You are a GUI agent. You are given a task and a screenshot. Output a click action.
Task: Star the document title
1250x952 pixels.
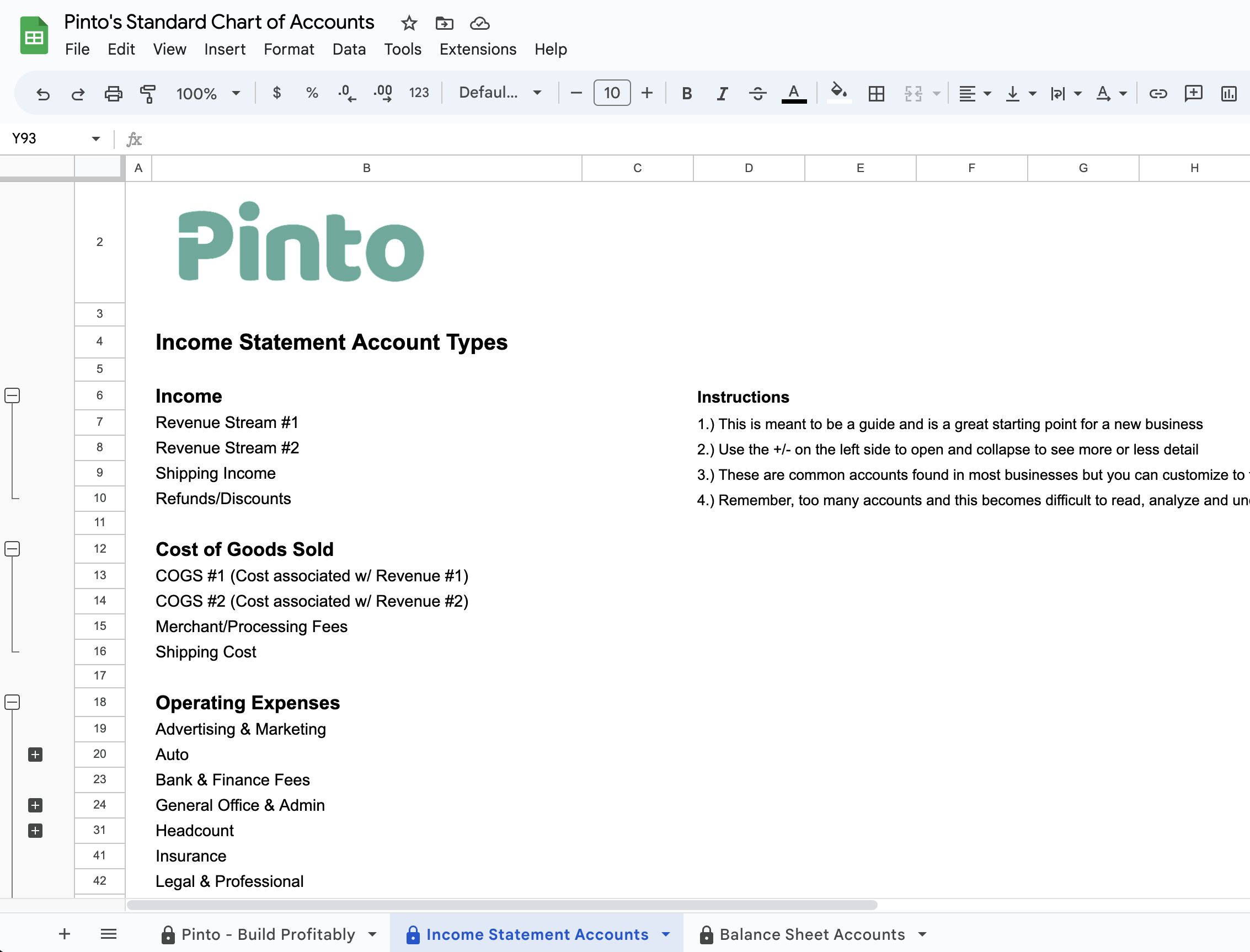409,23
